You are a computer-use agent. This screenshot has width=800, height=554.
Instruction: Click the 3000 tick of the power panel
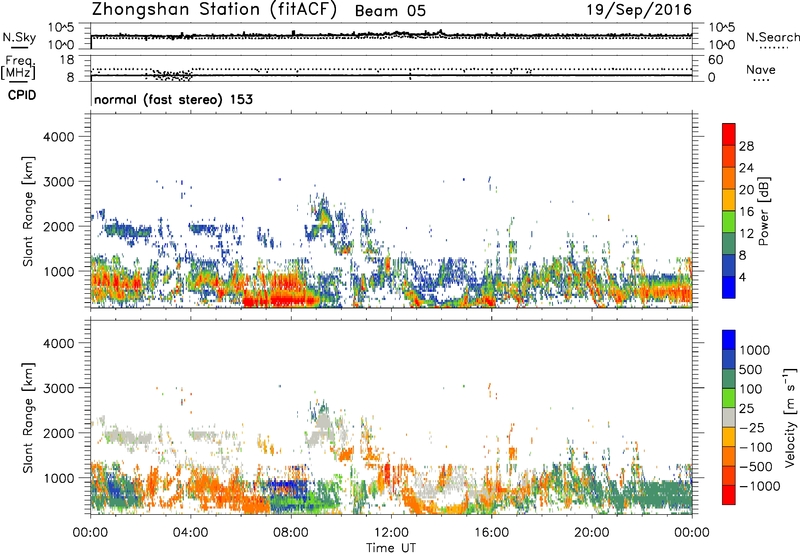point(59,182)
